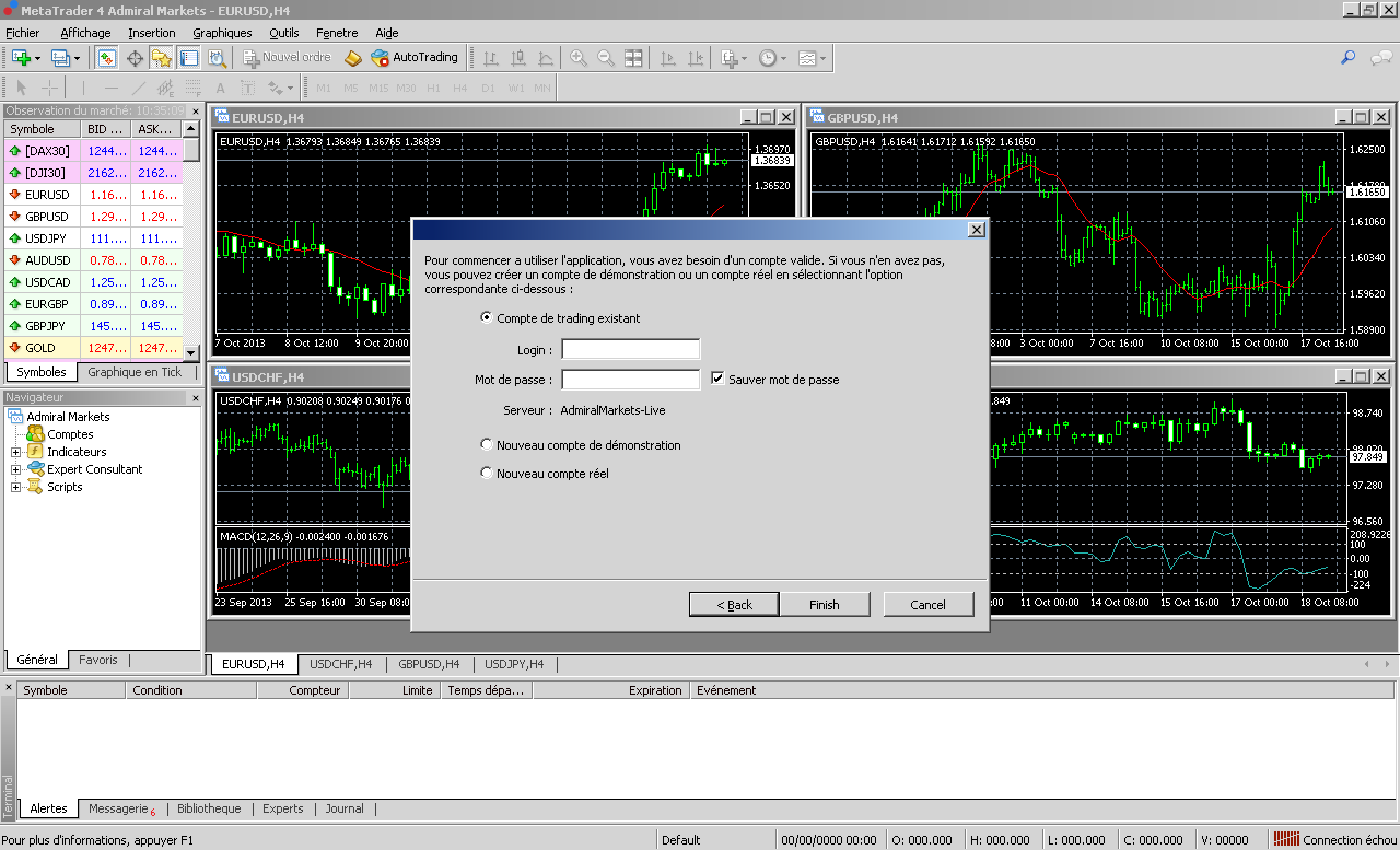This screenshot has height=850, width=1400.
Task: Expand the Indicateurs tree in Navigateur
Action: (15, 451)
